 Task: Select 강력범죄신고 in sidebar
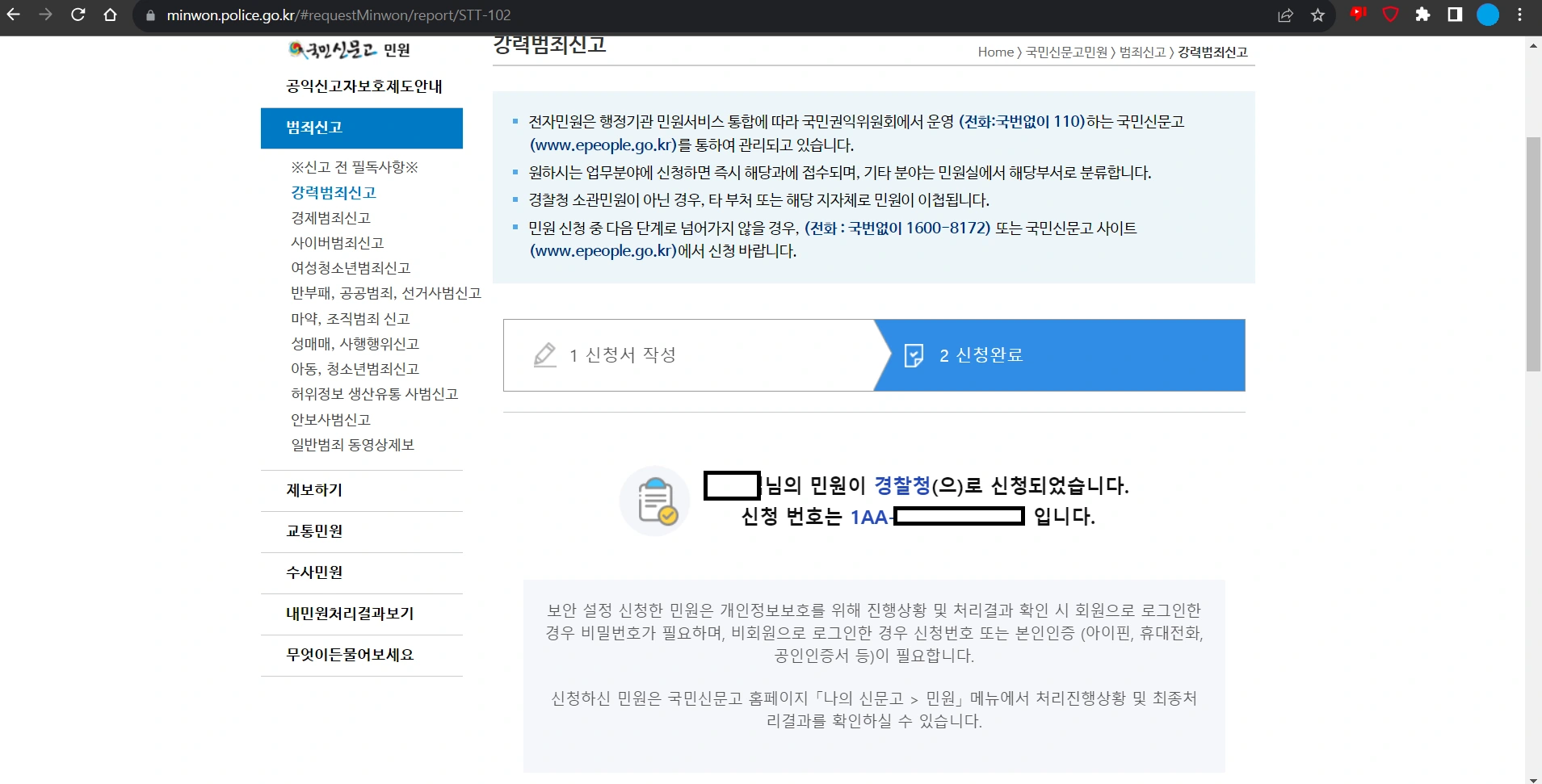[x=334, y=192]
